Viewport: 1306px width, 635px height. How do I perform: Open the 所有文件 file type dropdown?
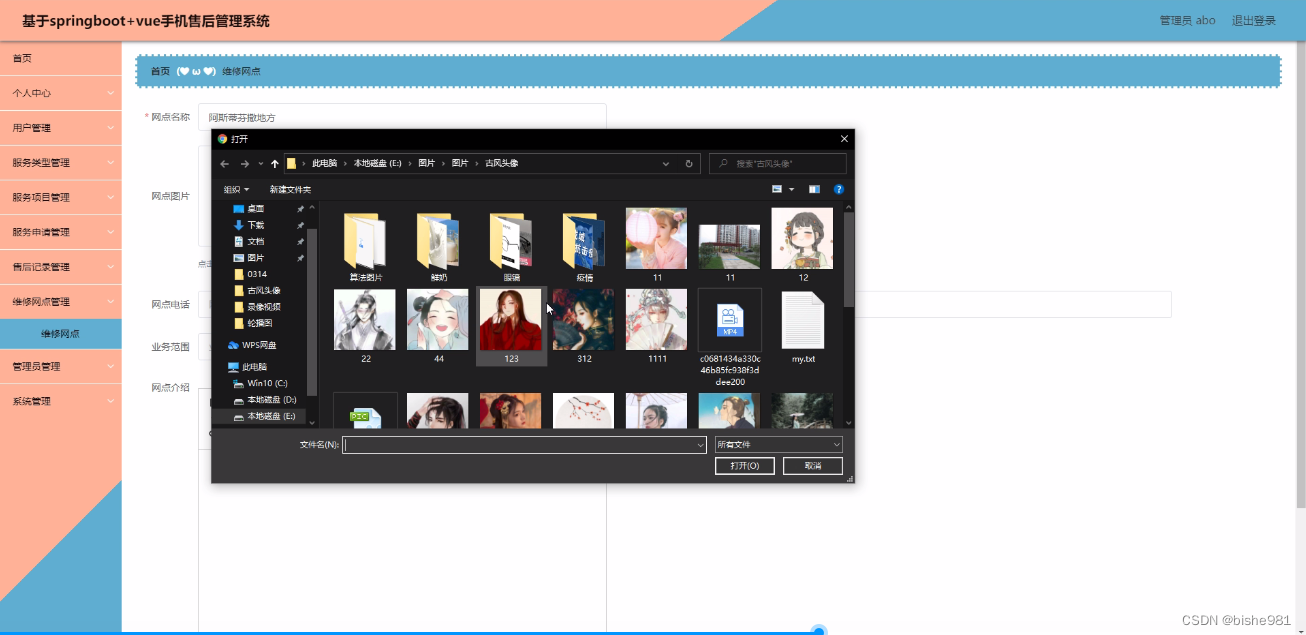coord(777,444)
